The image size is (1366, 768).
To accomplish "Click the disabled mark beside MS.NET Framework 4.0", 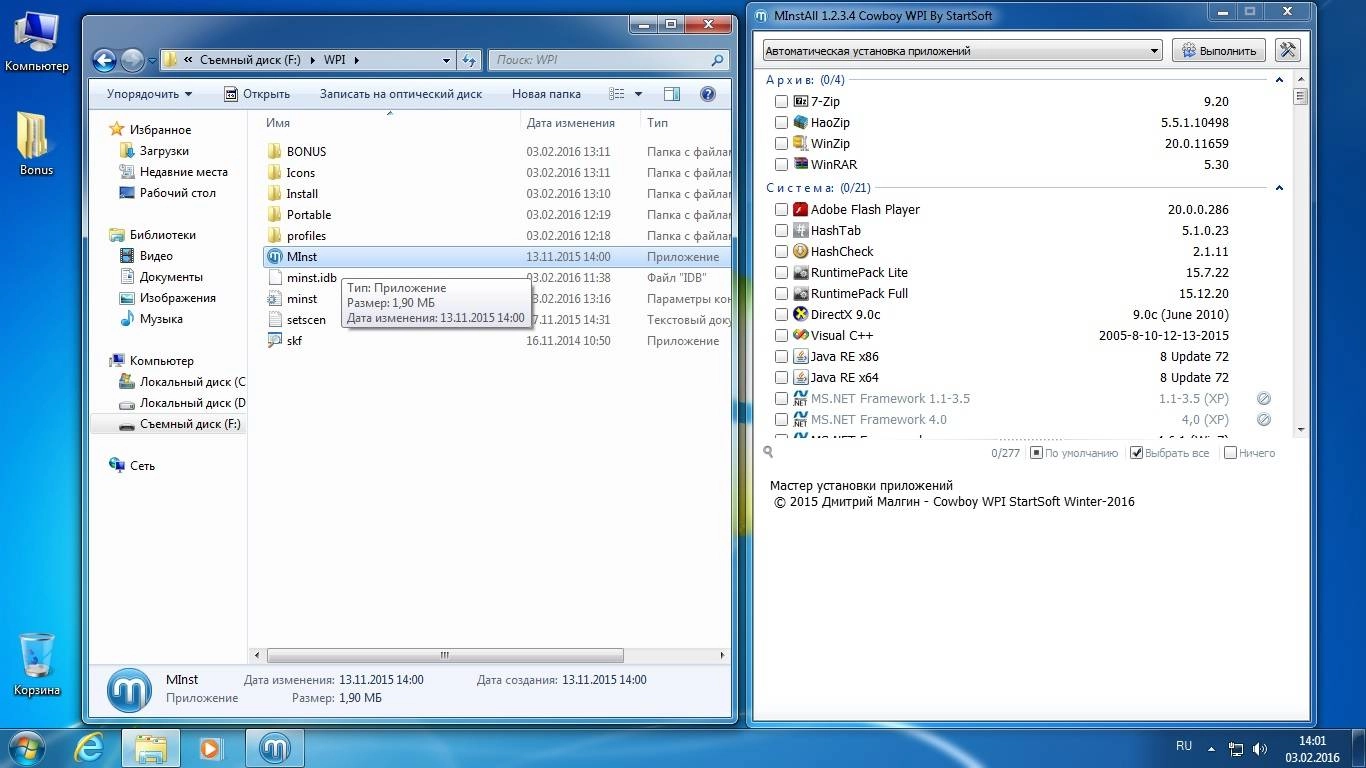I will click(1264, 419).
